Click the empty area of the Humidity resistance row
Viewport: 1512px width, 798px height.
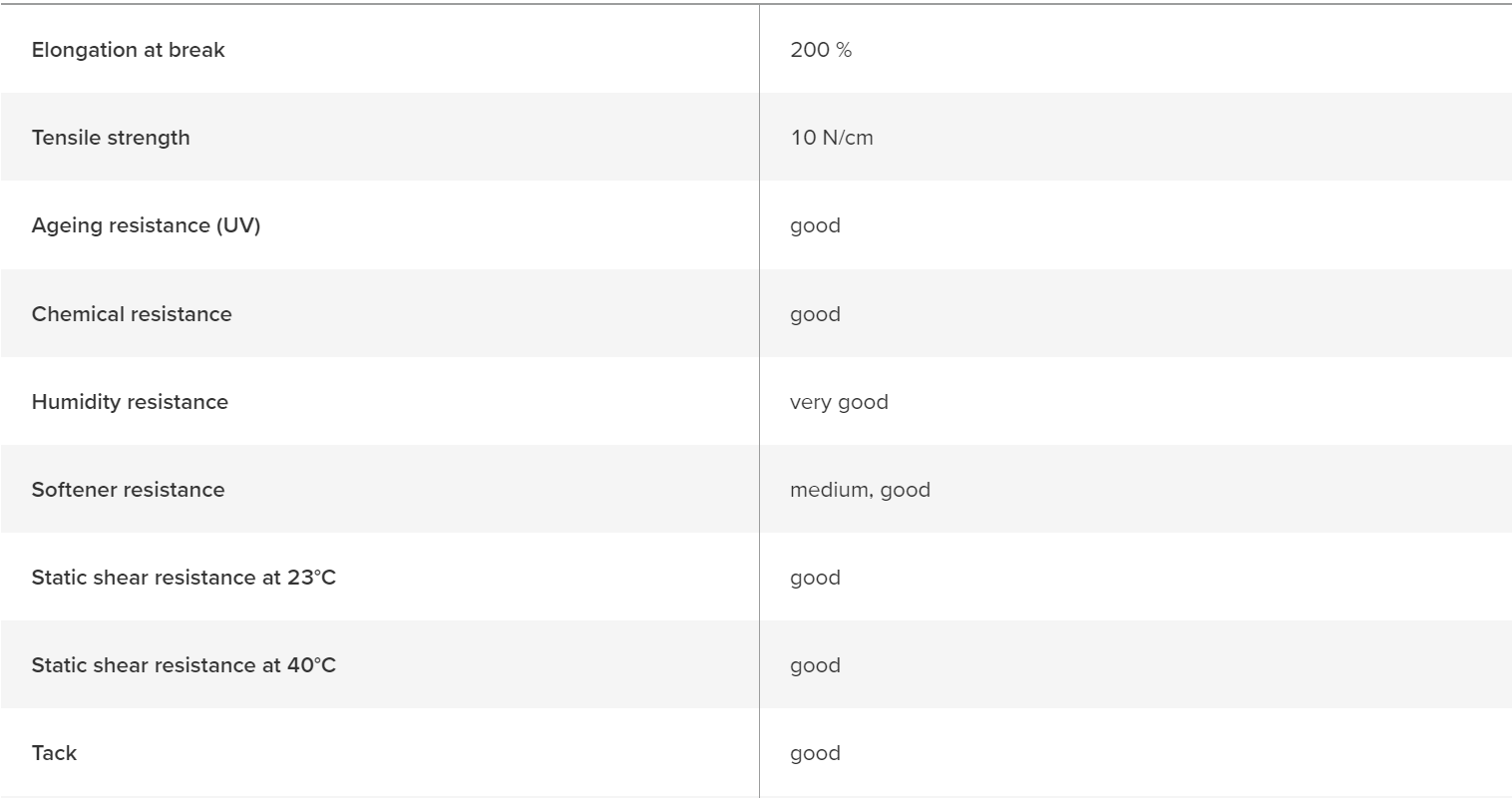(1197, 401)
